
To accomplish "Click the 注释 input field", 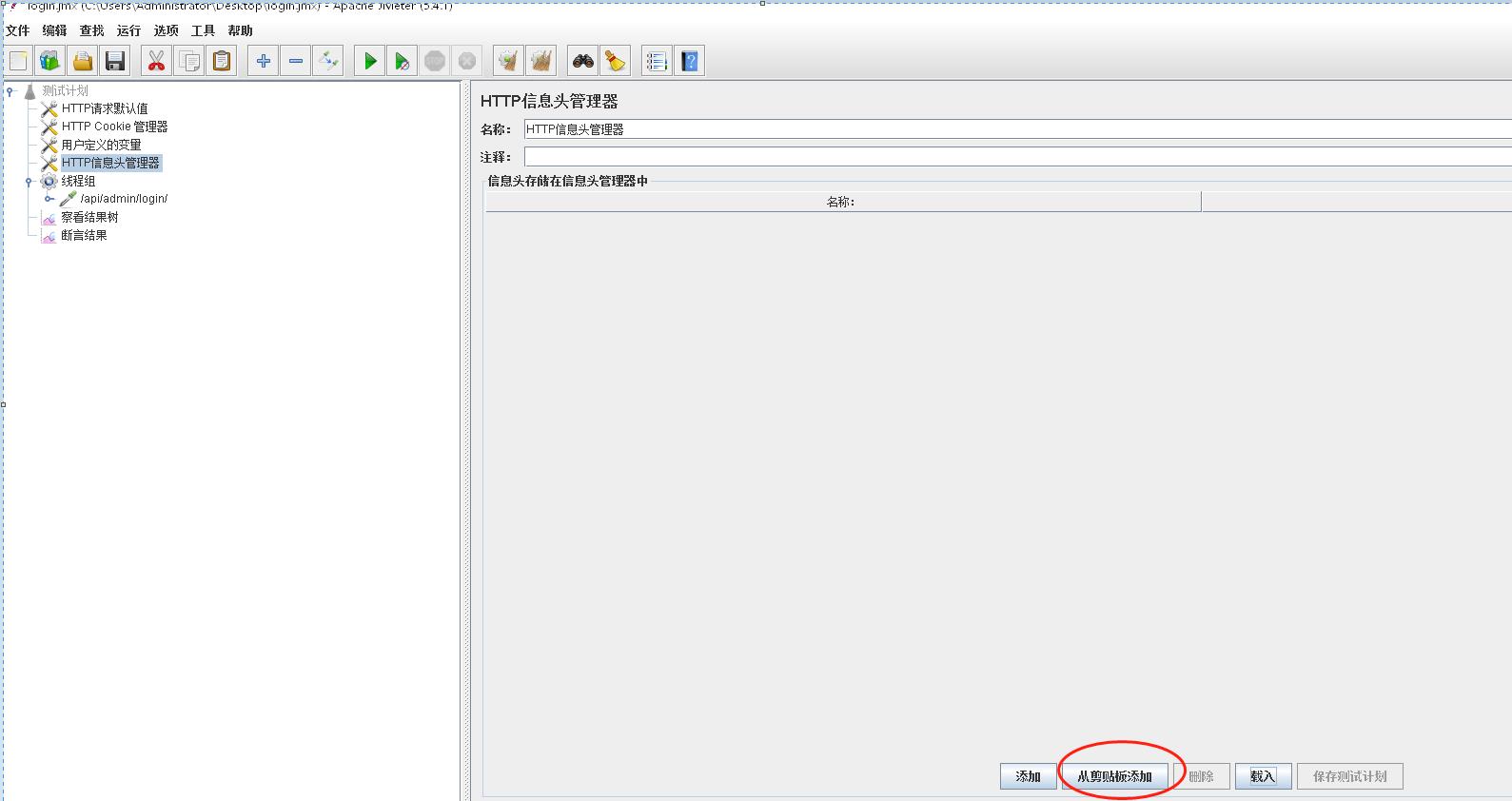I will (1017, 157).
